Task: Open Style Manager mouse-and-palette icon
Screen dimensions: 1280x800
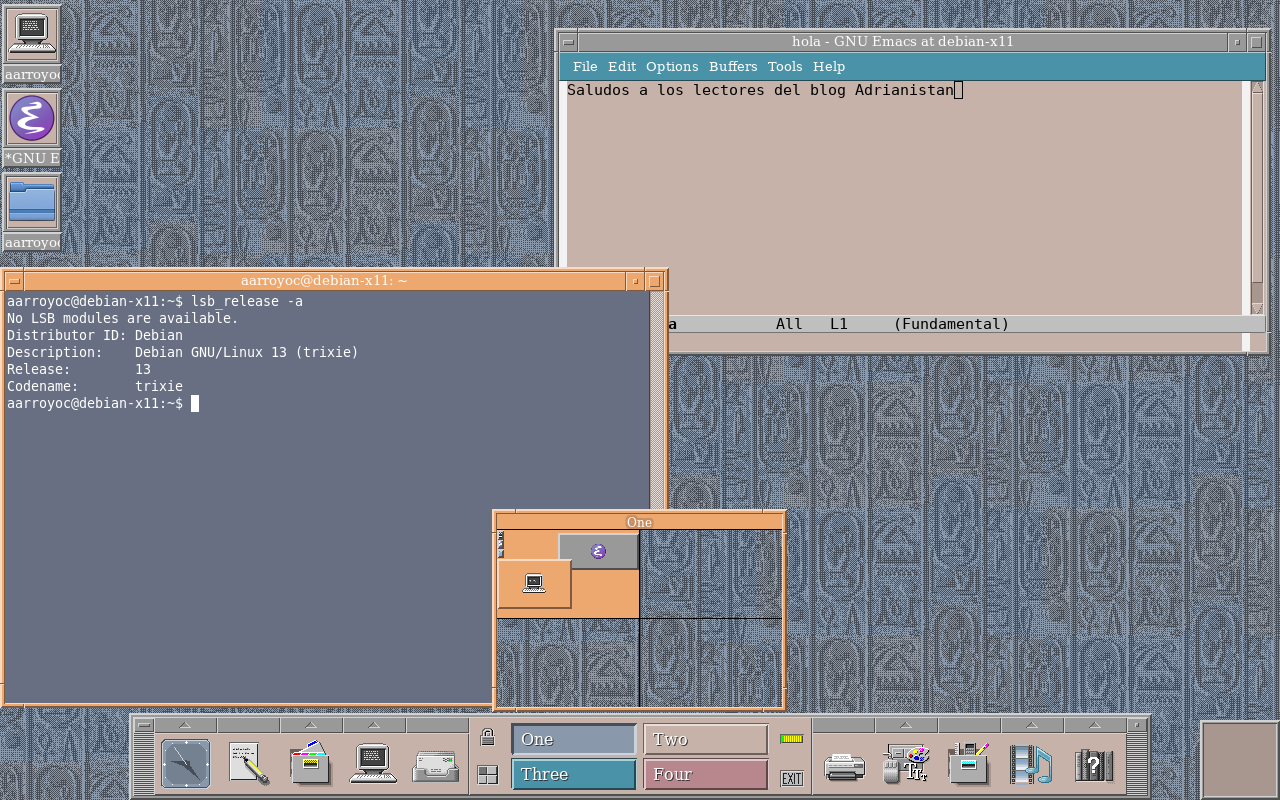Action: tap(906, 764)
